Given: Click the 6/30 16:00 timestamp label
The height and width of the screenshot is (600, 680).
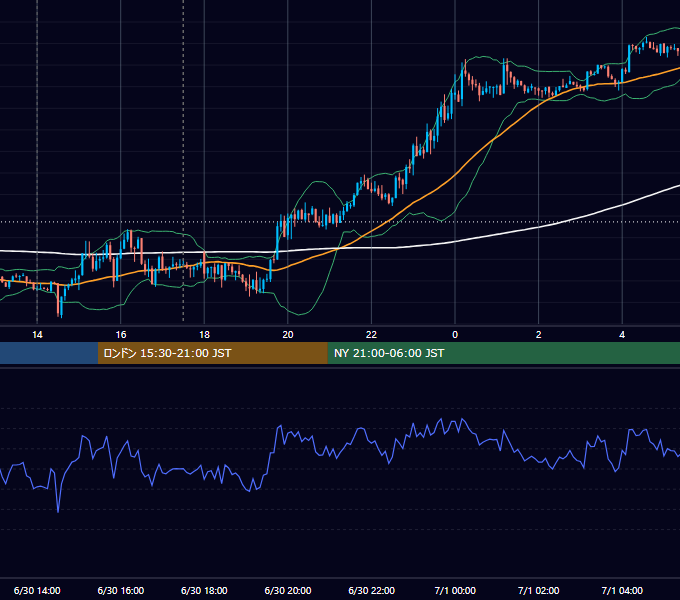Looking at the screenshot, I should [121, 590].
